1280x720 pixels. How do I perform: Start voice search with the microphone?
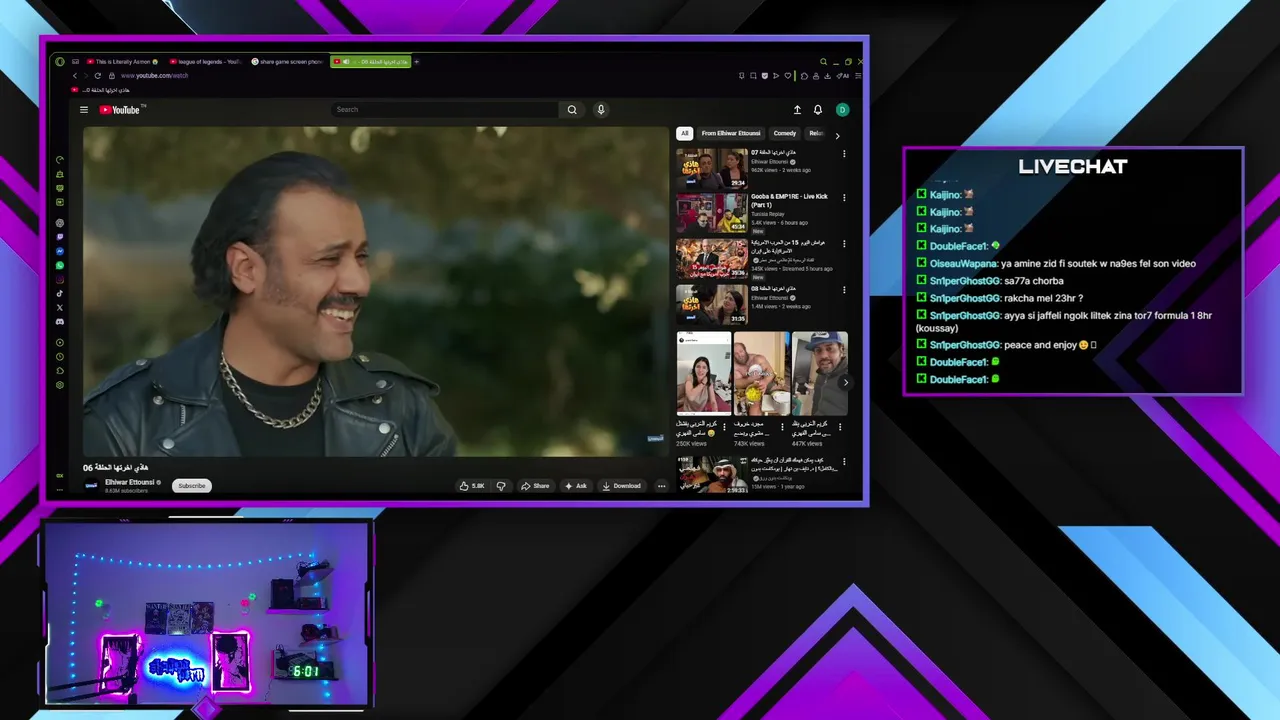[601, 110]
